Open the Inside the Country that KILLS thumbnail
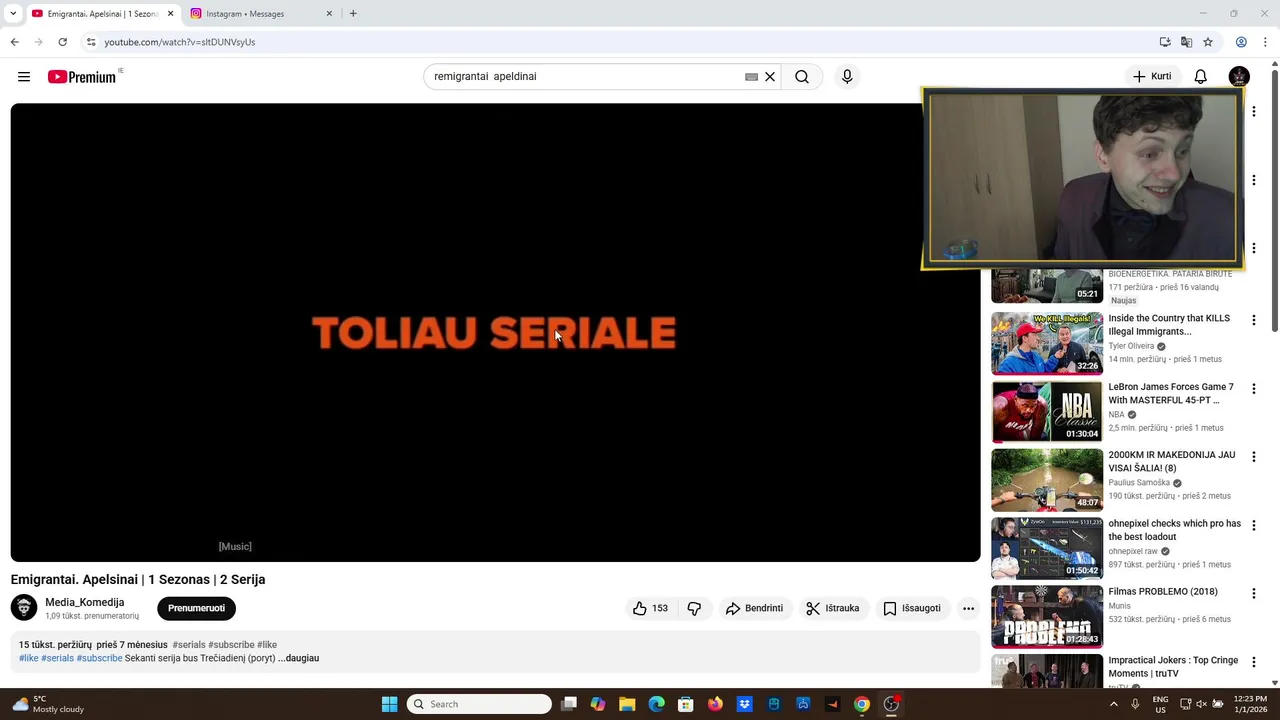 (x=1047, y=343)
